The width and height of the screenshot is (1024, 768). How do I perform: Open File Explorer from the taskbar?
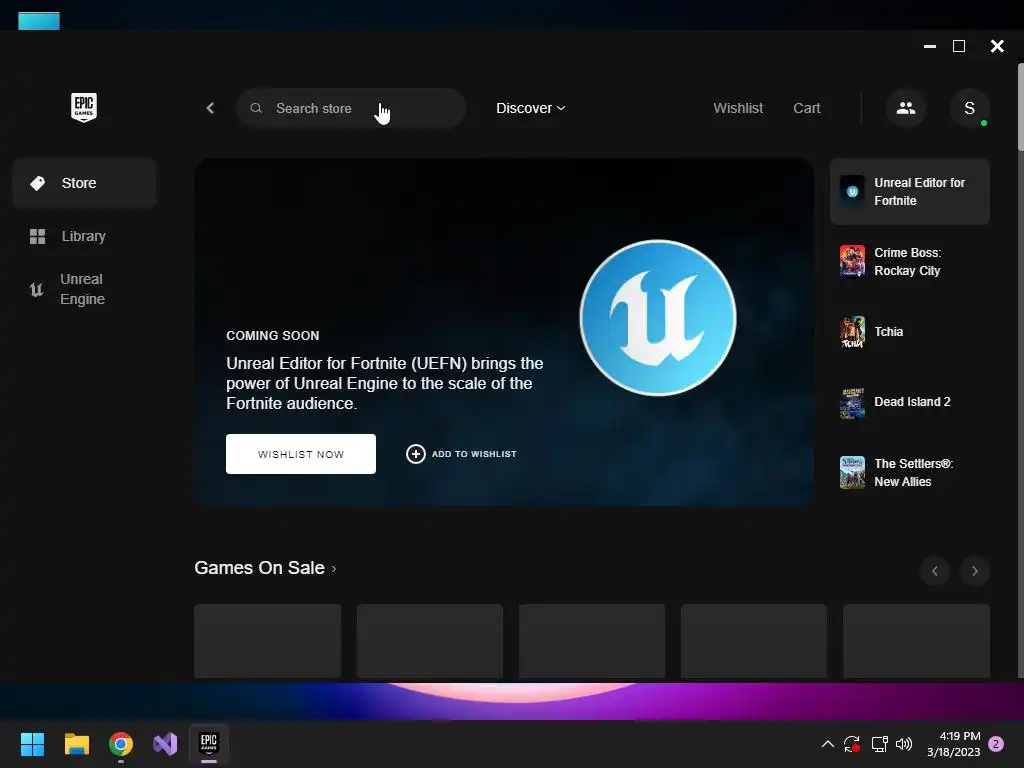point(76,744)
